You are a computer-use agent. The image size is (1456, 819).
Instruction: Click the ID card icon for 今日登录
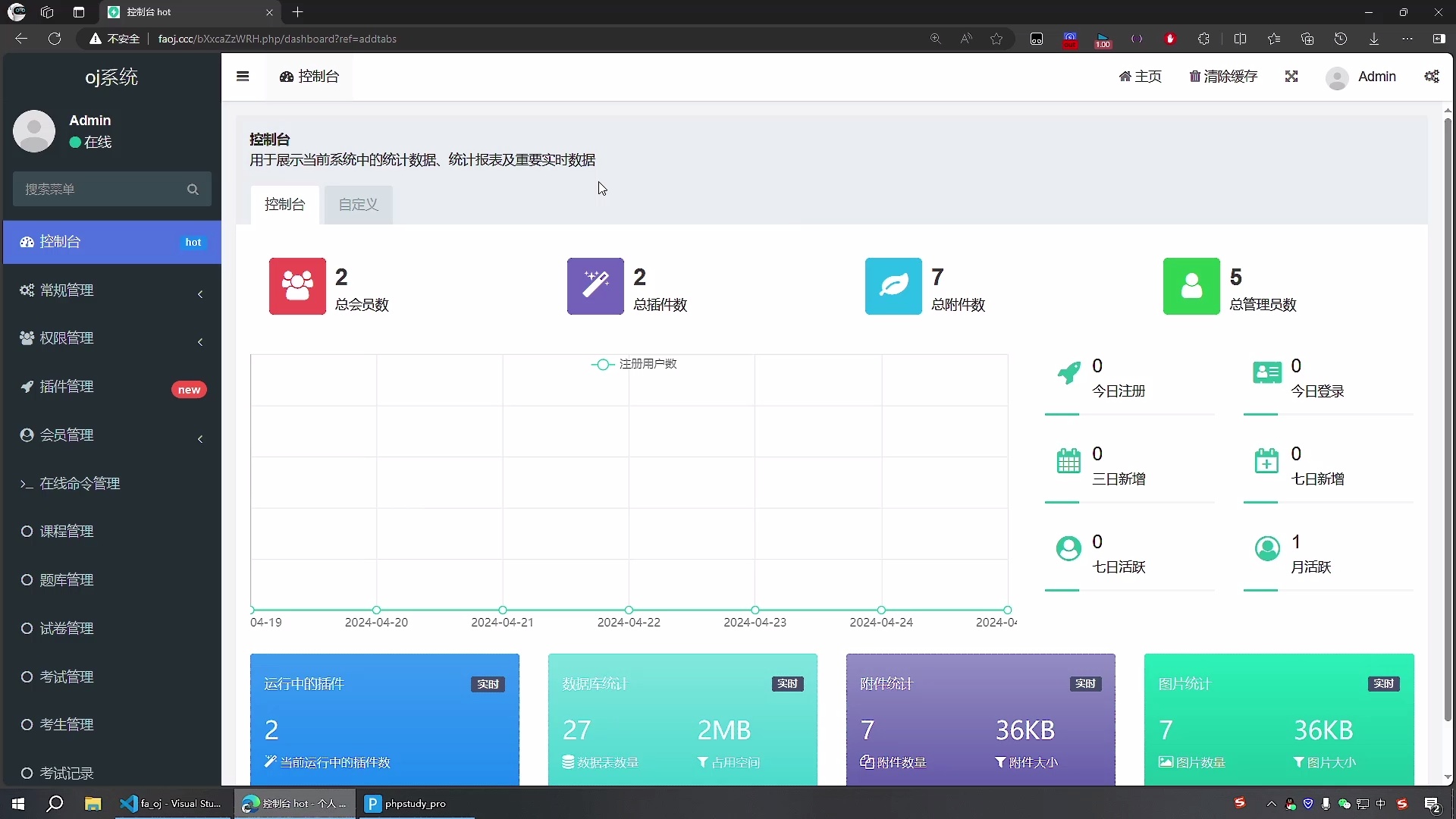[1267, 372]
